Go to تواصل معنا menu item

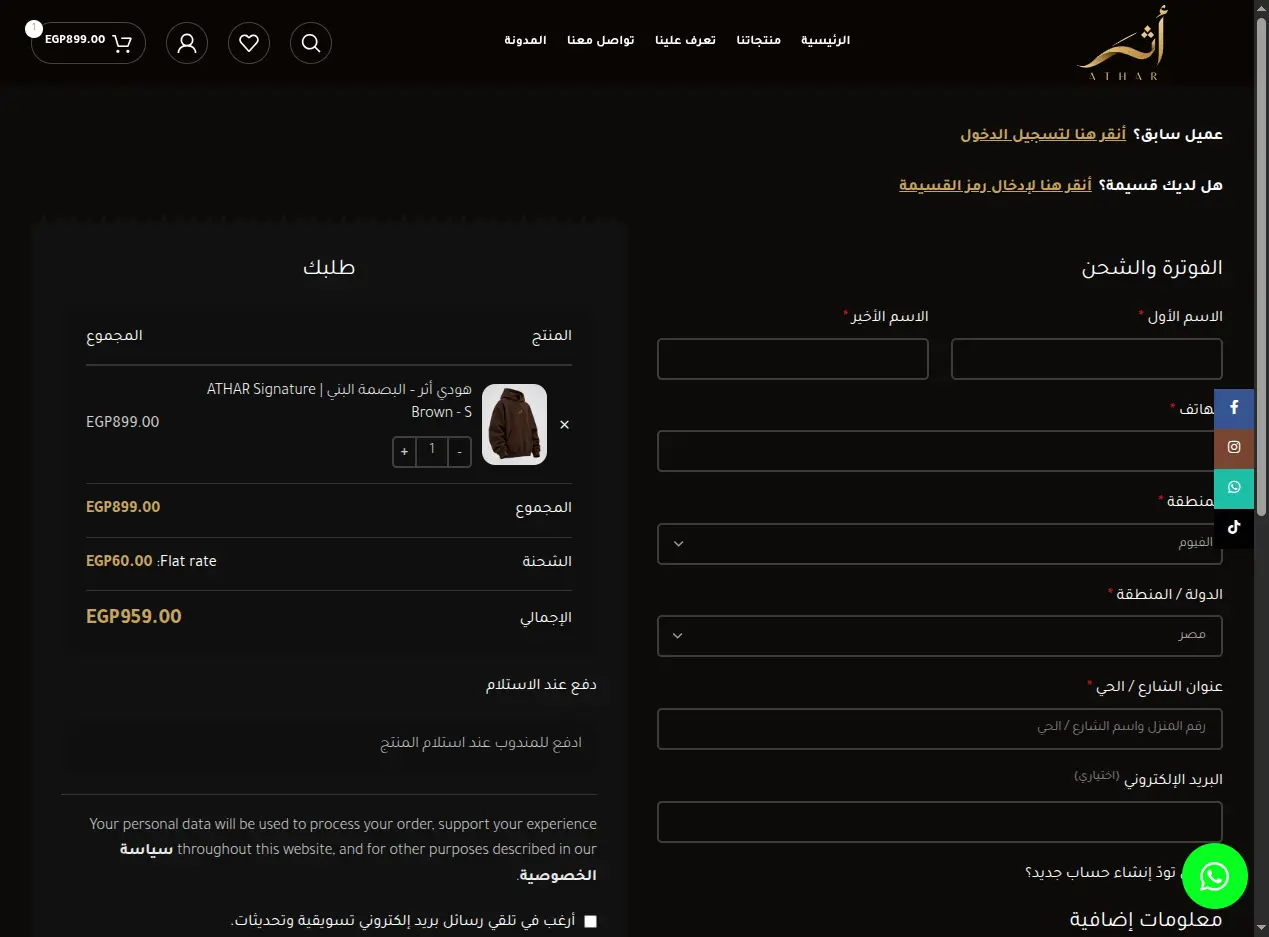(601, 41)
